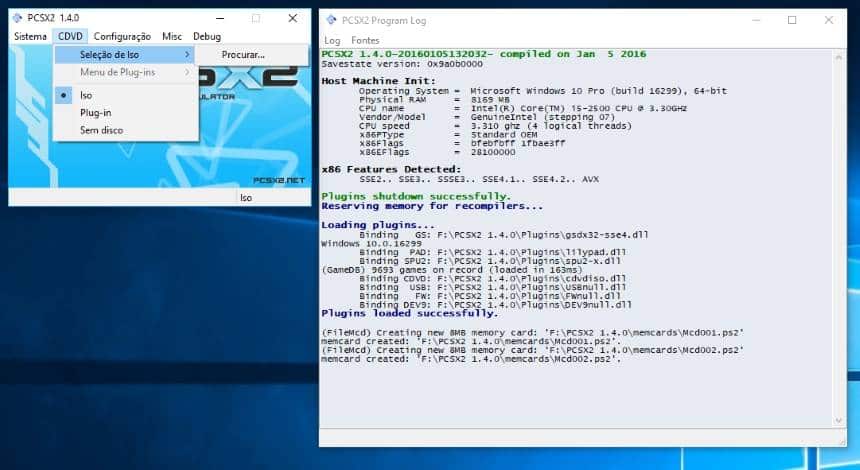The image size is (860, 470).
Task: Minimize the PCSX2 1.4.0 main window
Action: tap(220, 18)
